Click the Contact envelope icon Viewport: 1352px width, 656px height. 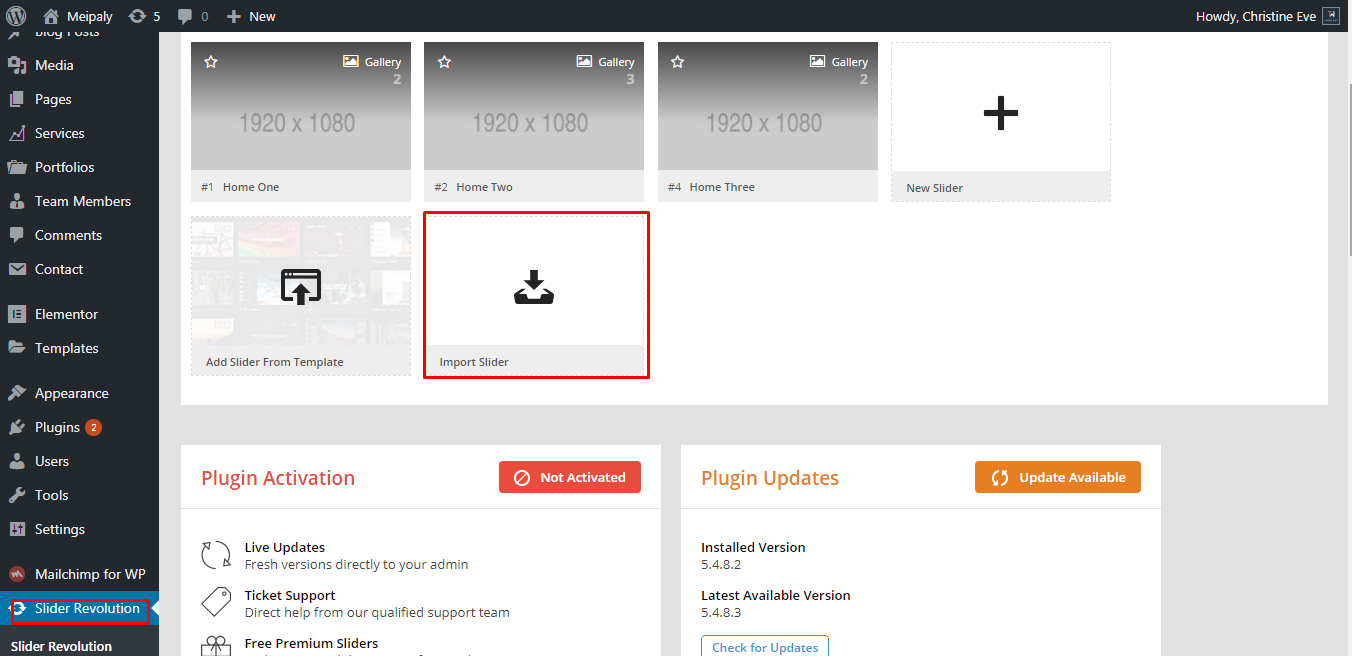pos(17,269)
